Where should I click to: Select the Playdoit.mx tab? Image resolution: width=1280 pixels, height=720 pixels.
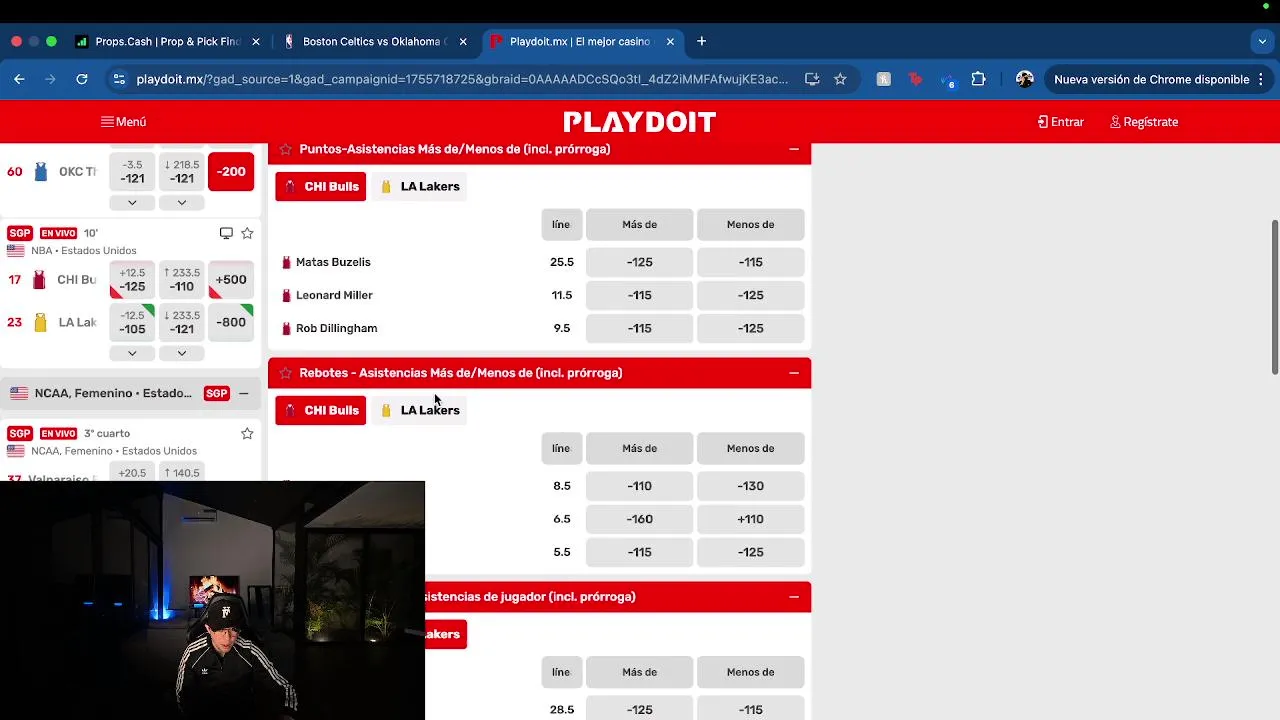[582, 41]
